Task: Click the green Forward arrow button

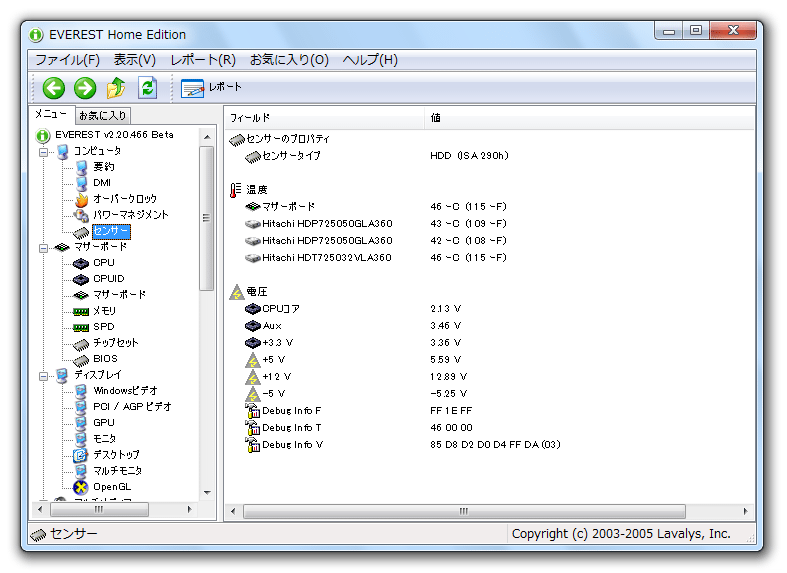Action: pos(85,88)
